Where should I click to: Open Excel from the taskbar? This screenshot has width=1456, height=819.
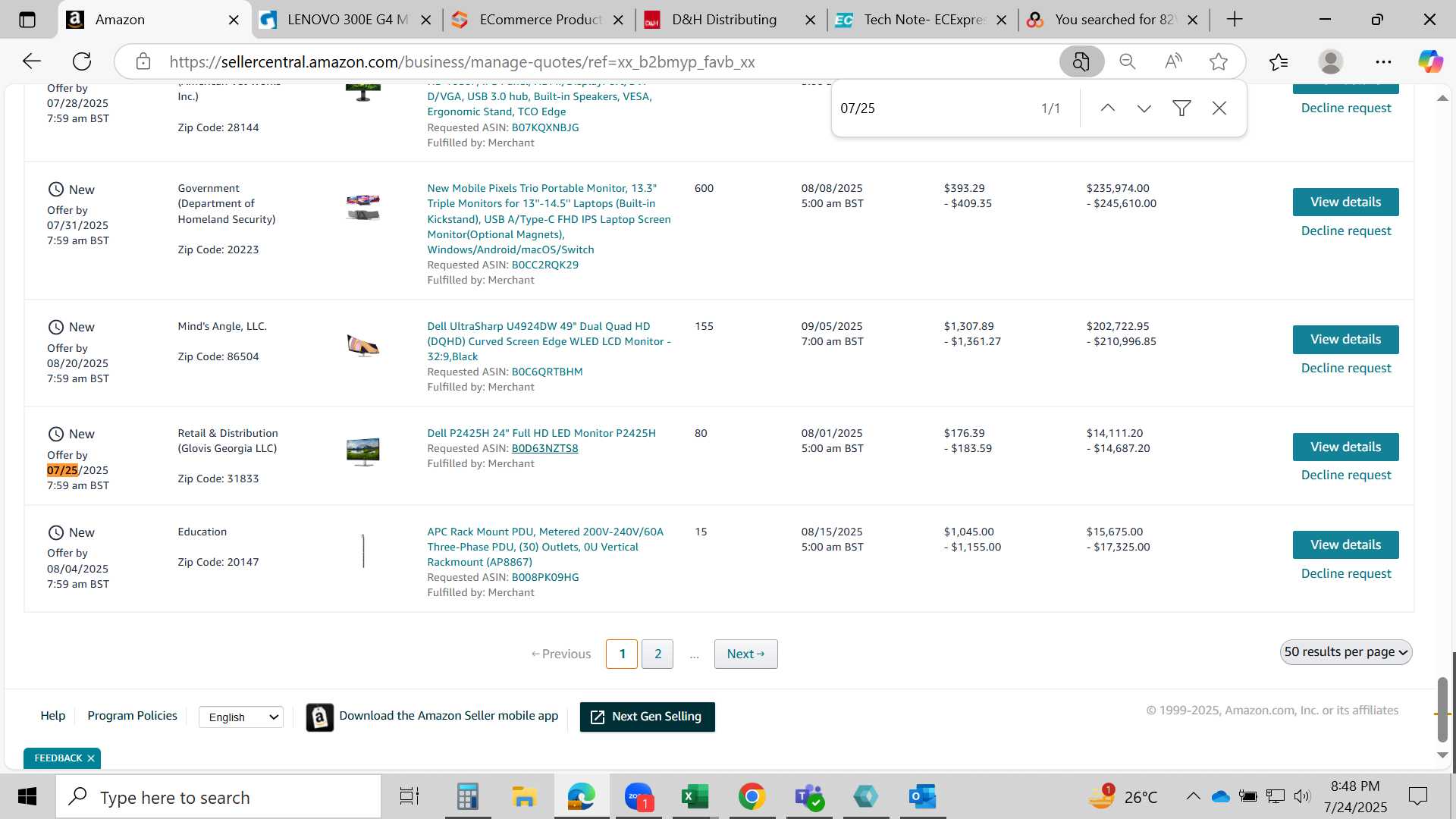[x=695, y=797]
